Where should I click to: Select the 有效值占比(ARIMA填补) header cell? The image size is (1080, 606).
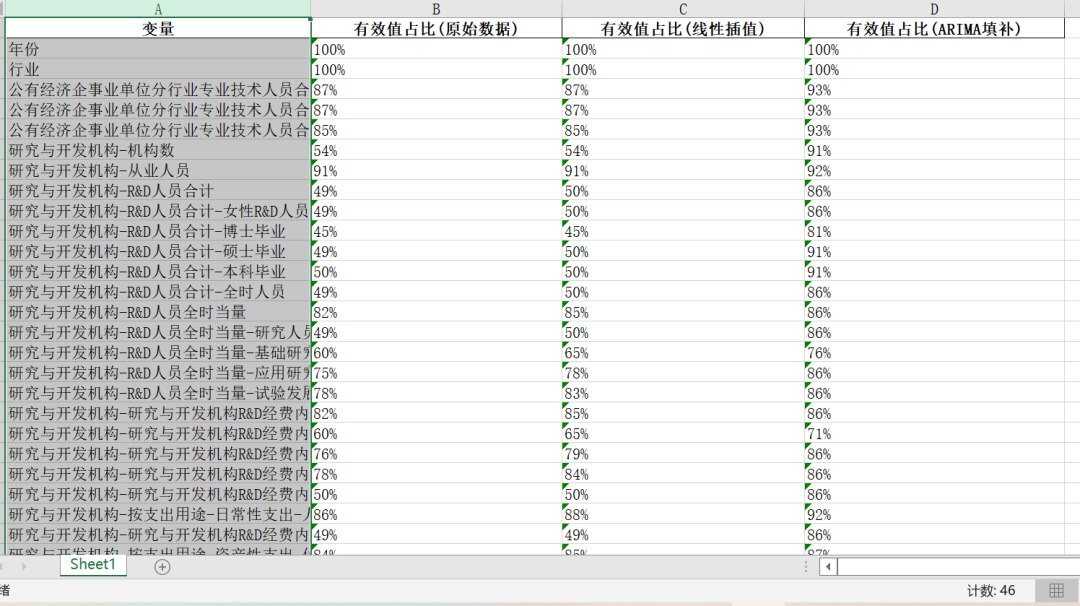934,29
